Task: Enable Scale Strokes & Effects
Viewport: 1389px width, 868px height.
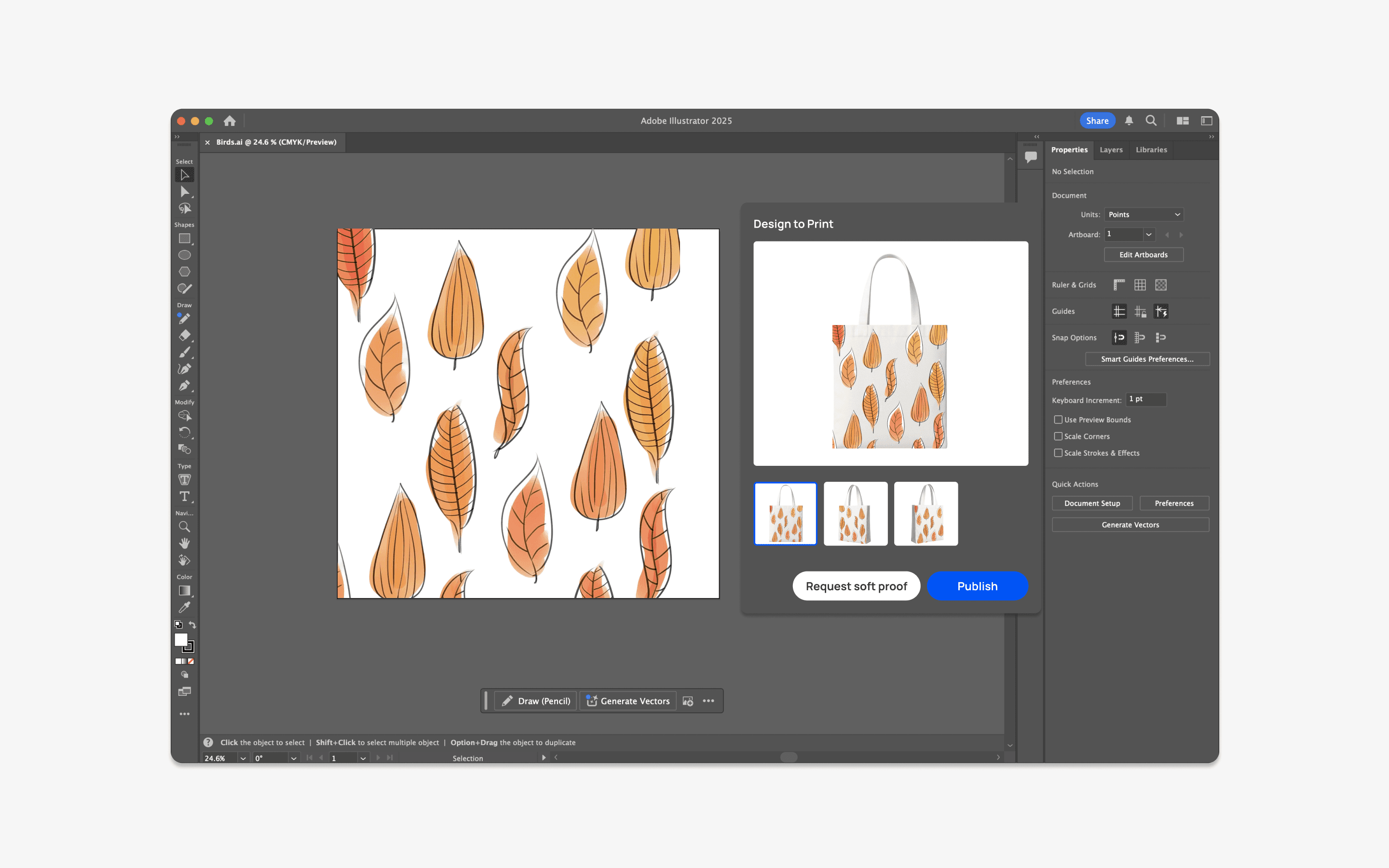Action: [1058, 453]
